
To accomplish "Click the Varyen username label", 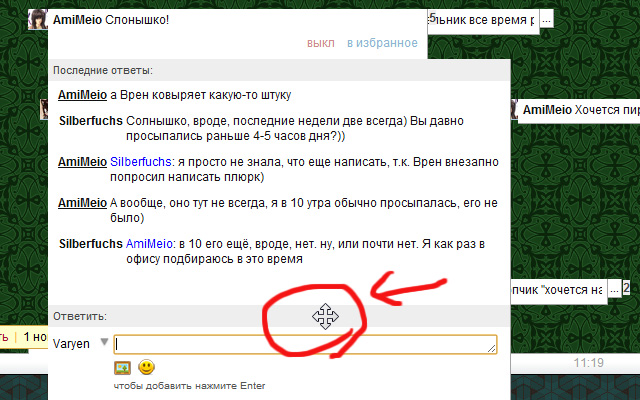I will [71, 344].
